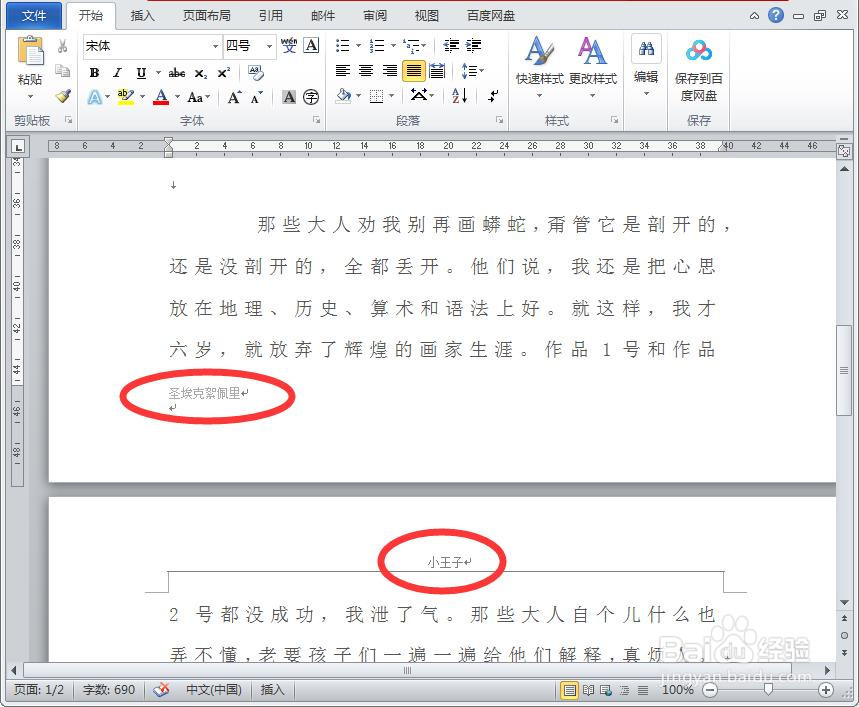Open the Font dialog launcher
Image resolution: width=859 pixels, height=707 pixels.
316,120
